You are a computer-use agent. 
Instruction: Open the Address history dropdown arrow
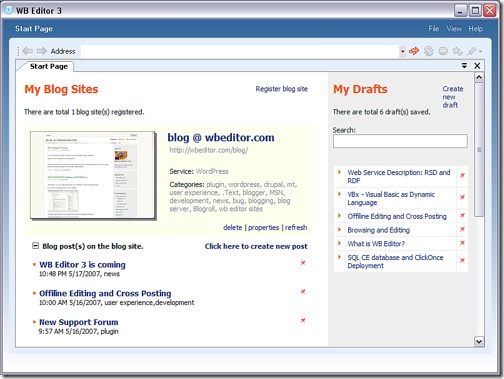[403, 51]
